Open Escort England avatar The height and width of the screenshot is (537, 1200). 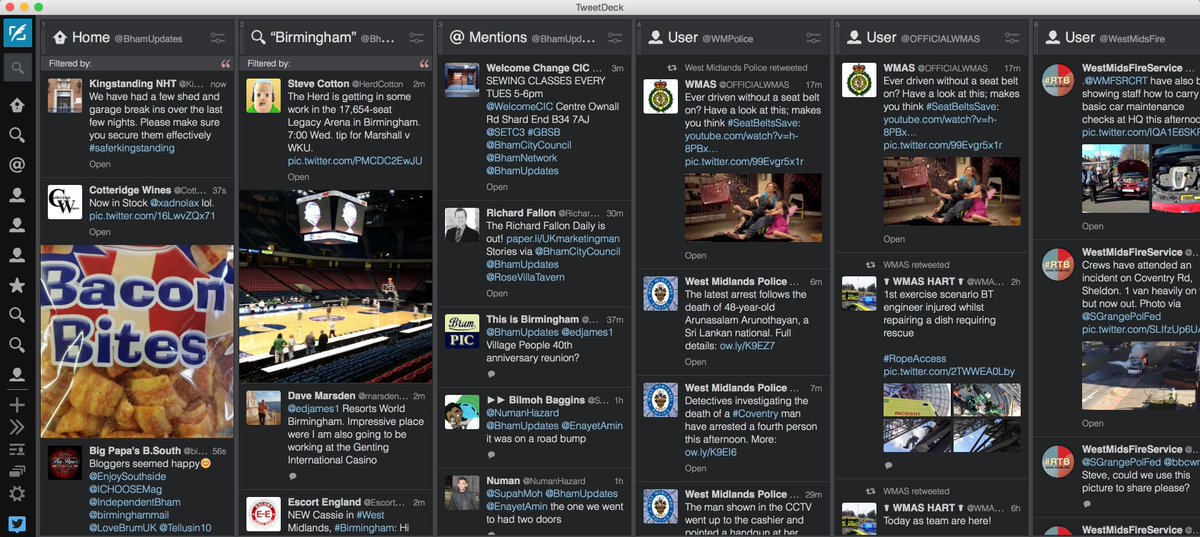[x=264, y=514]
